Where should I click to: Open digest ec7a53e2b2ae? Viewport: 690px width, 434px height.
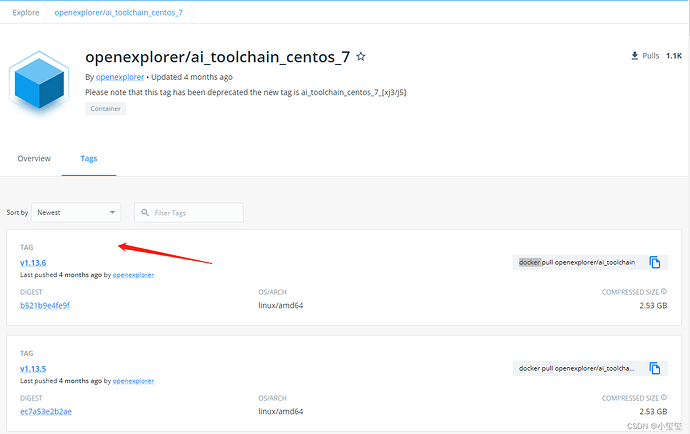45,411
